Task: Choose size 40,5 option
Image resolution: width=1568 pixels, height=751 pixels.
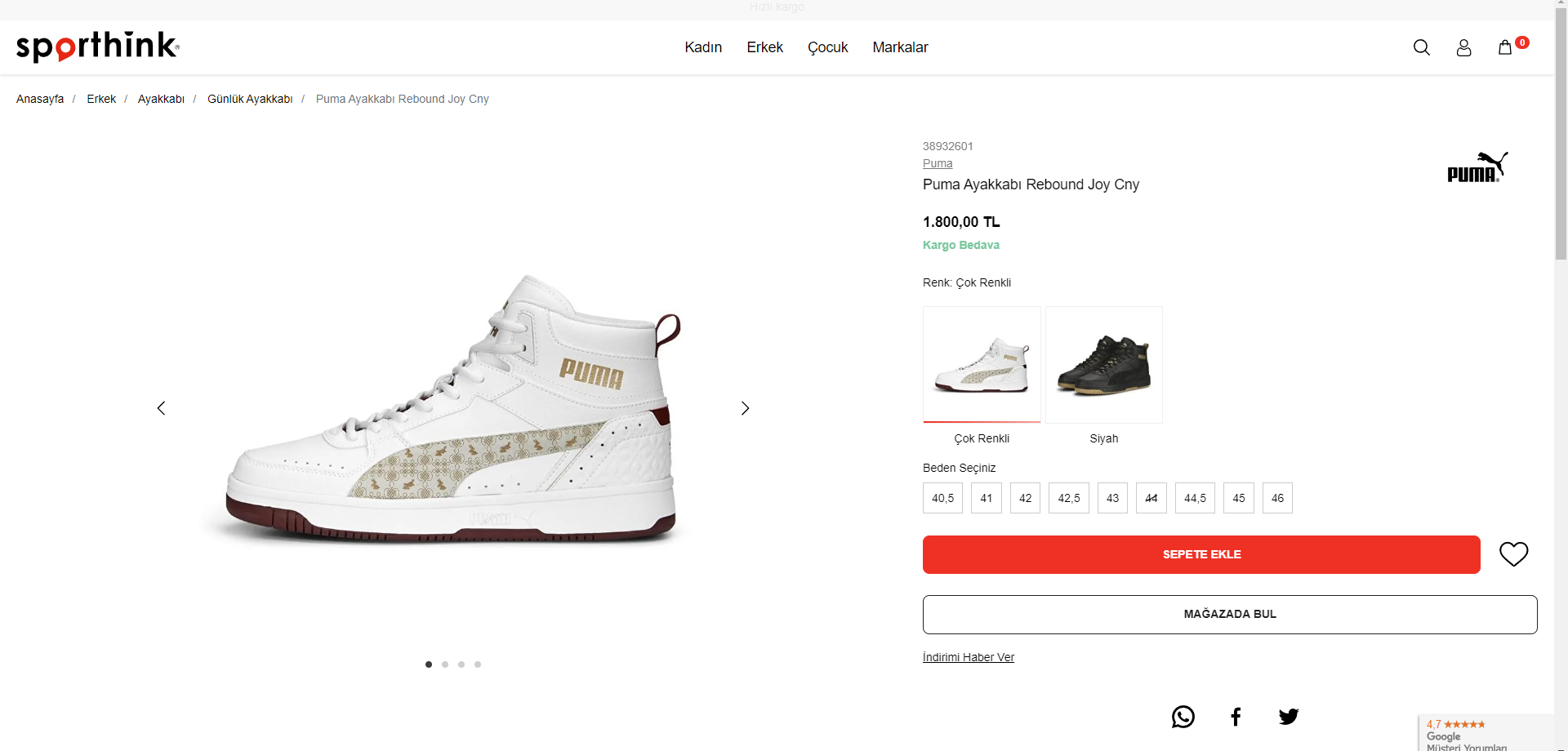Action: (942, 498)
